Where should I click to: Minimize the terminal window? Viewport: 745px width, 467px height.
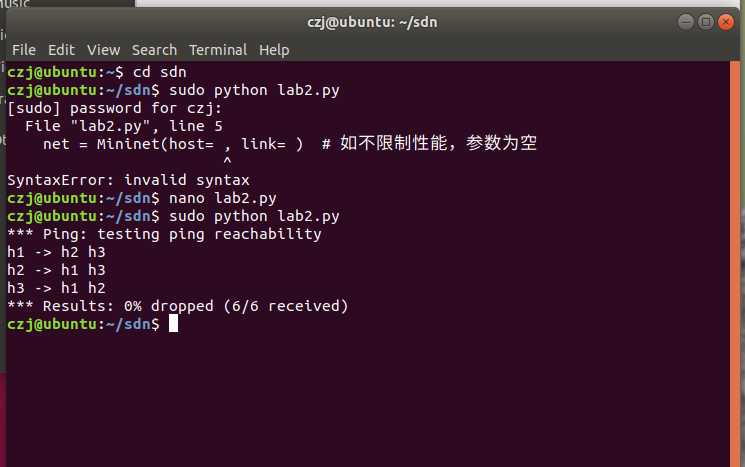(686, 22)
